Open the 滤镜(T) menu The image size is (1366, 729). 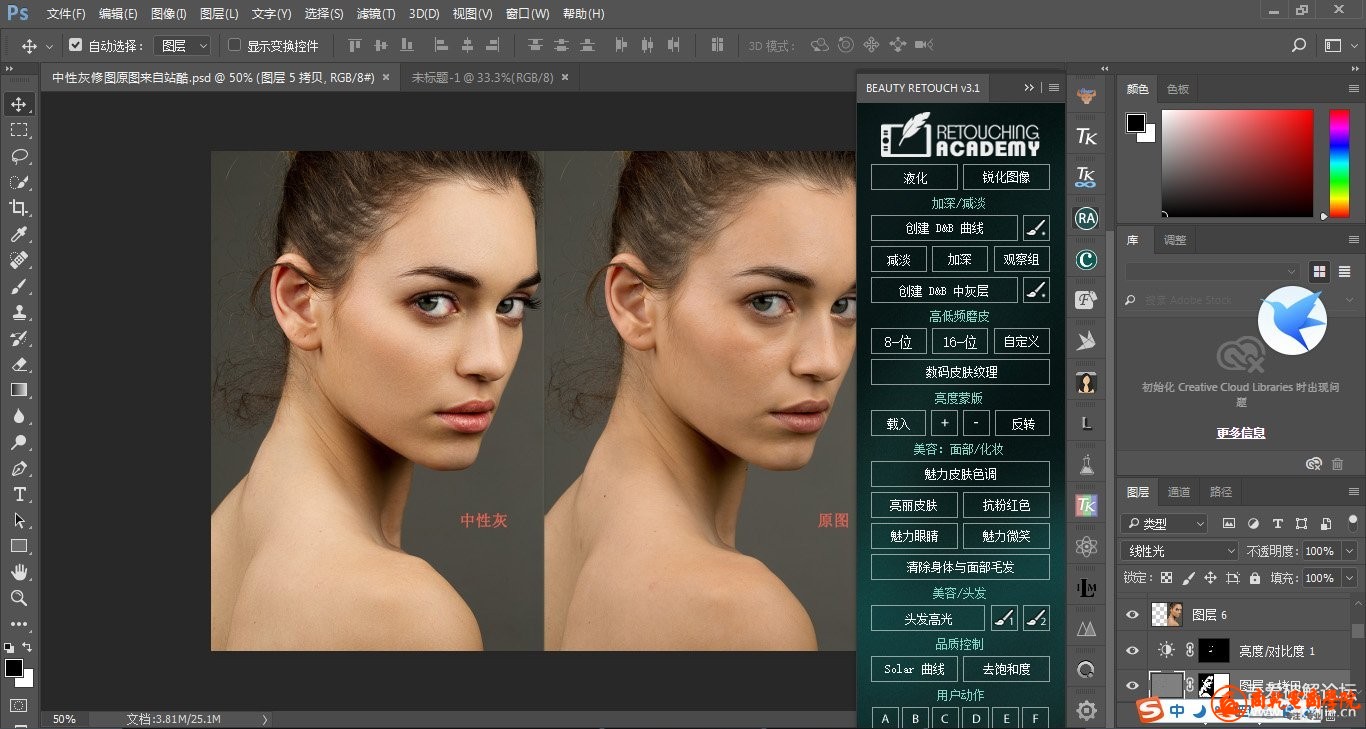click(376, 14)
